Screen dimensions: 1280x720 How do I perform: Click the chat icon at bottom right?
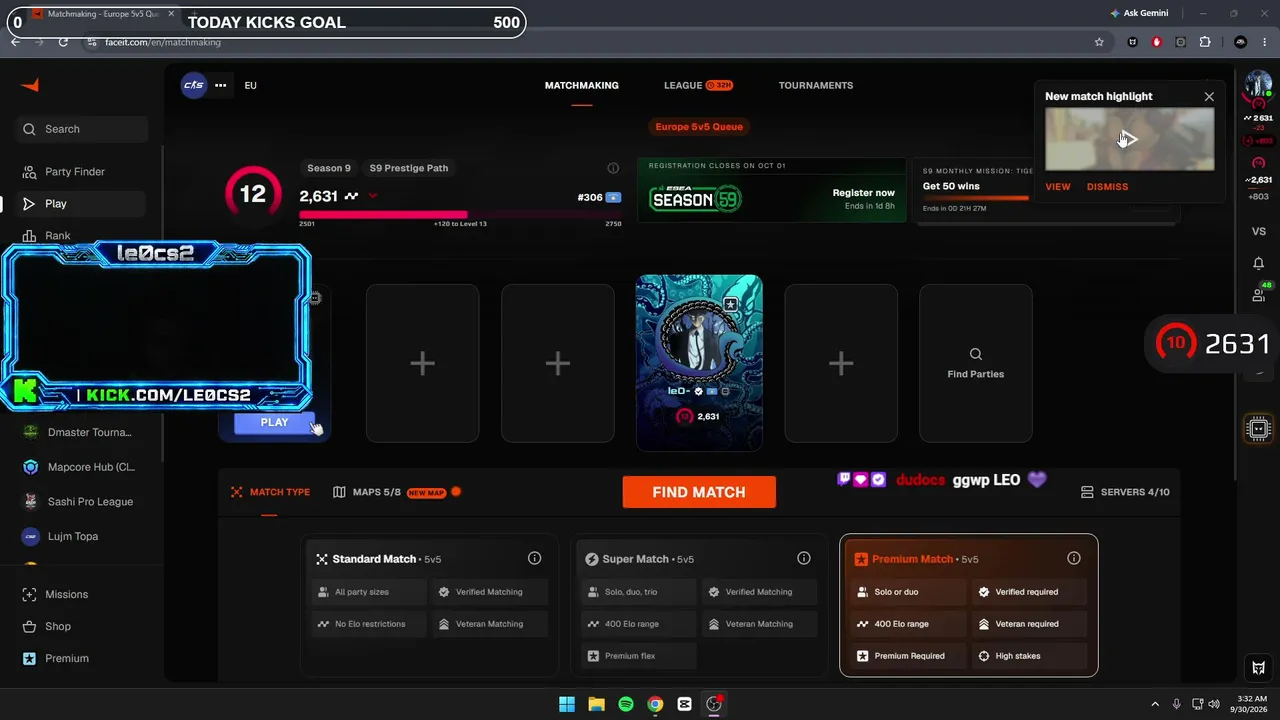point(1258,667)
